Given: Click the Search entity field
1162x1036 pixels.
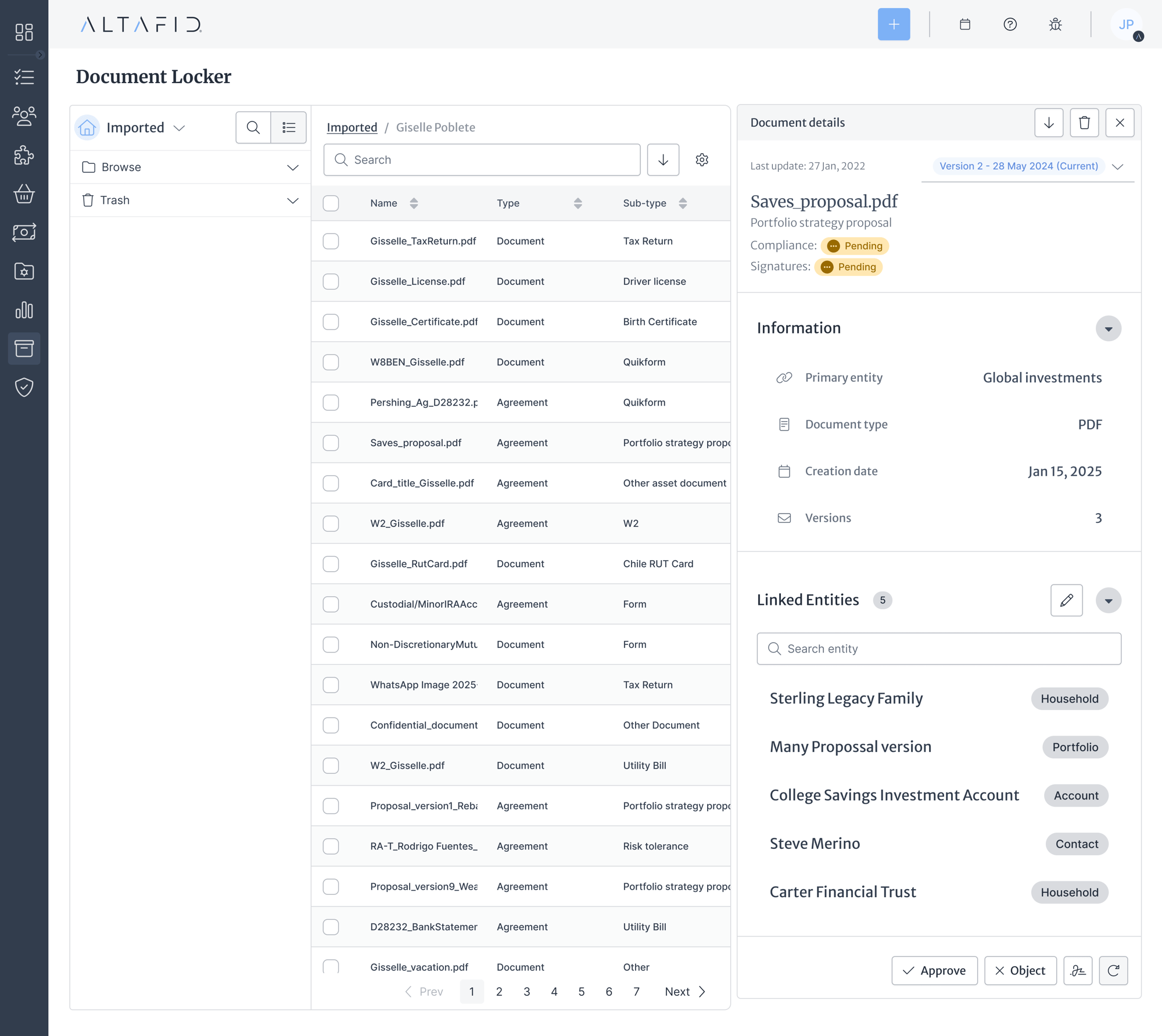Looking at the screenshot, I should [939, 648].
